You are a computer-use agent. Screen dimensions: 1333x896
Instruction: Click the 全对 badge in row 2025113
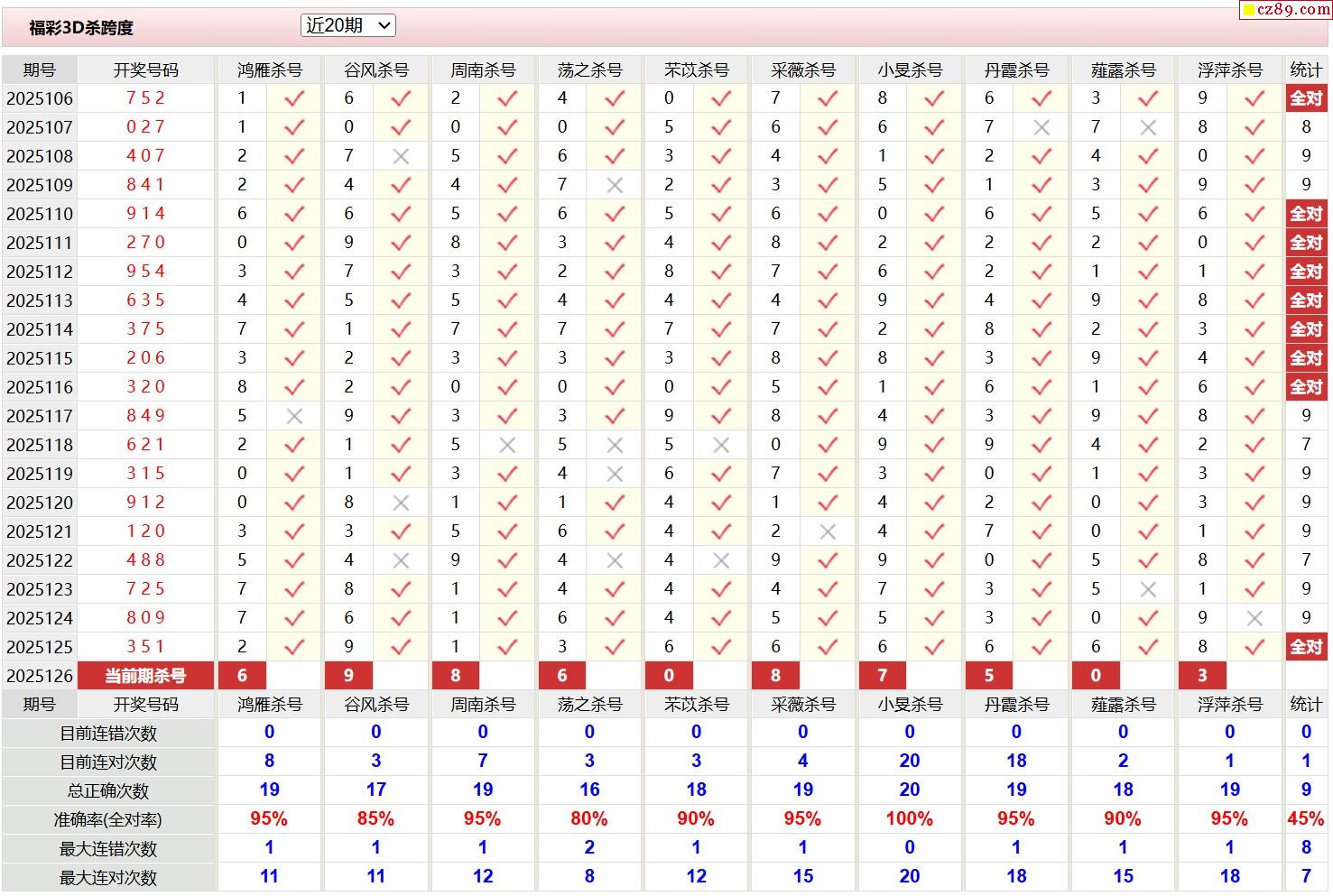pos(1306,300)
